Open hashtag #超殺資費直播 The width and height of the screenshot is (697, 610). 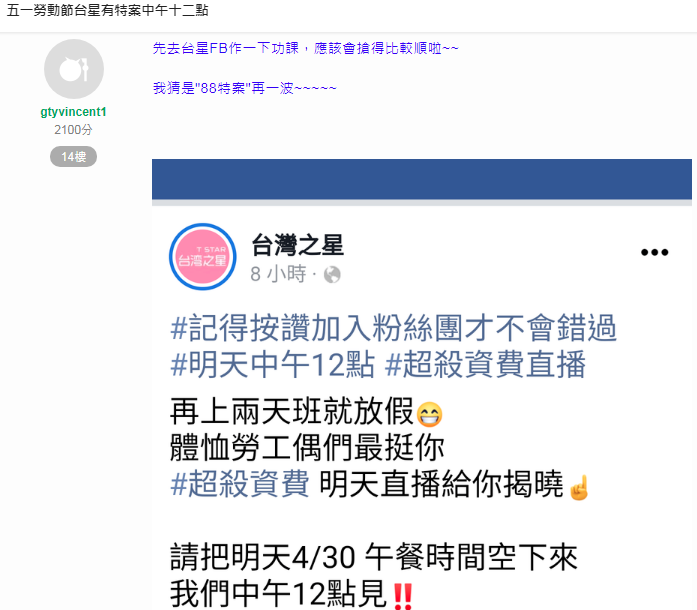click(x=485, y=365)
